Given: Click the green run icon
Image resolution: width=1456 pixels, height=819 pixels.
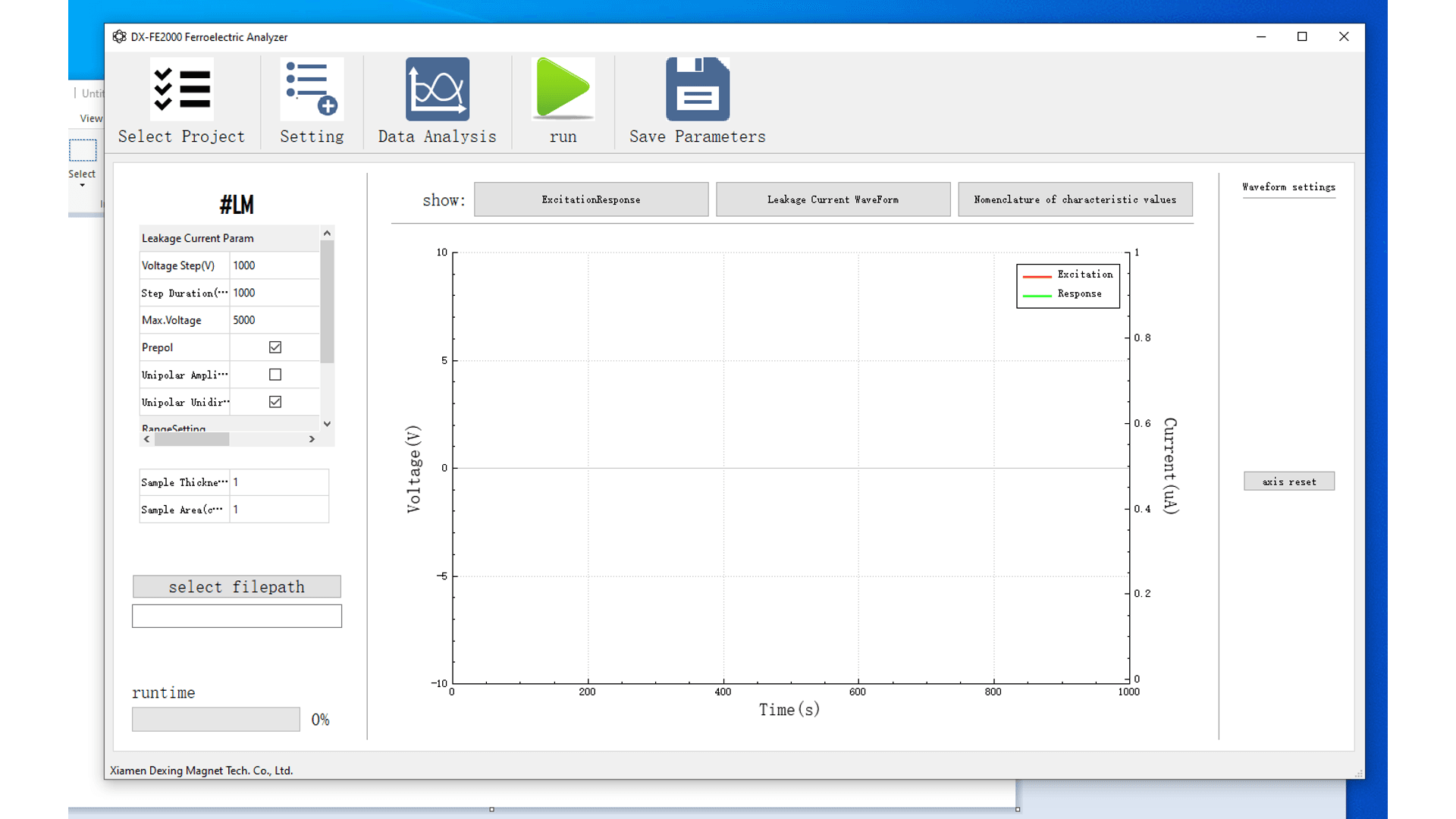Looking at the screenshot, I should pos(562,89).
